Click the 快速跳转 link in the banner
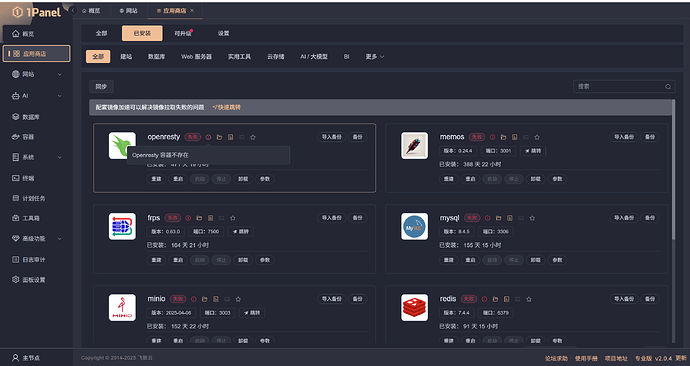Image resolution: width=690 pixels, height=366 pixels. point(227,107)
